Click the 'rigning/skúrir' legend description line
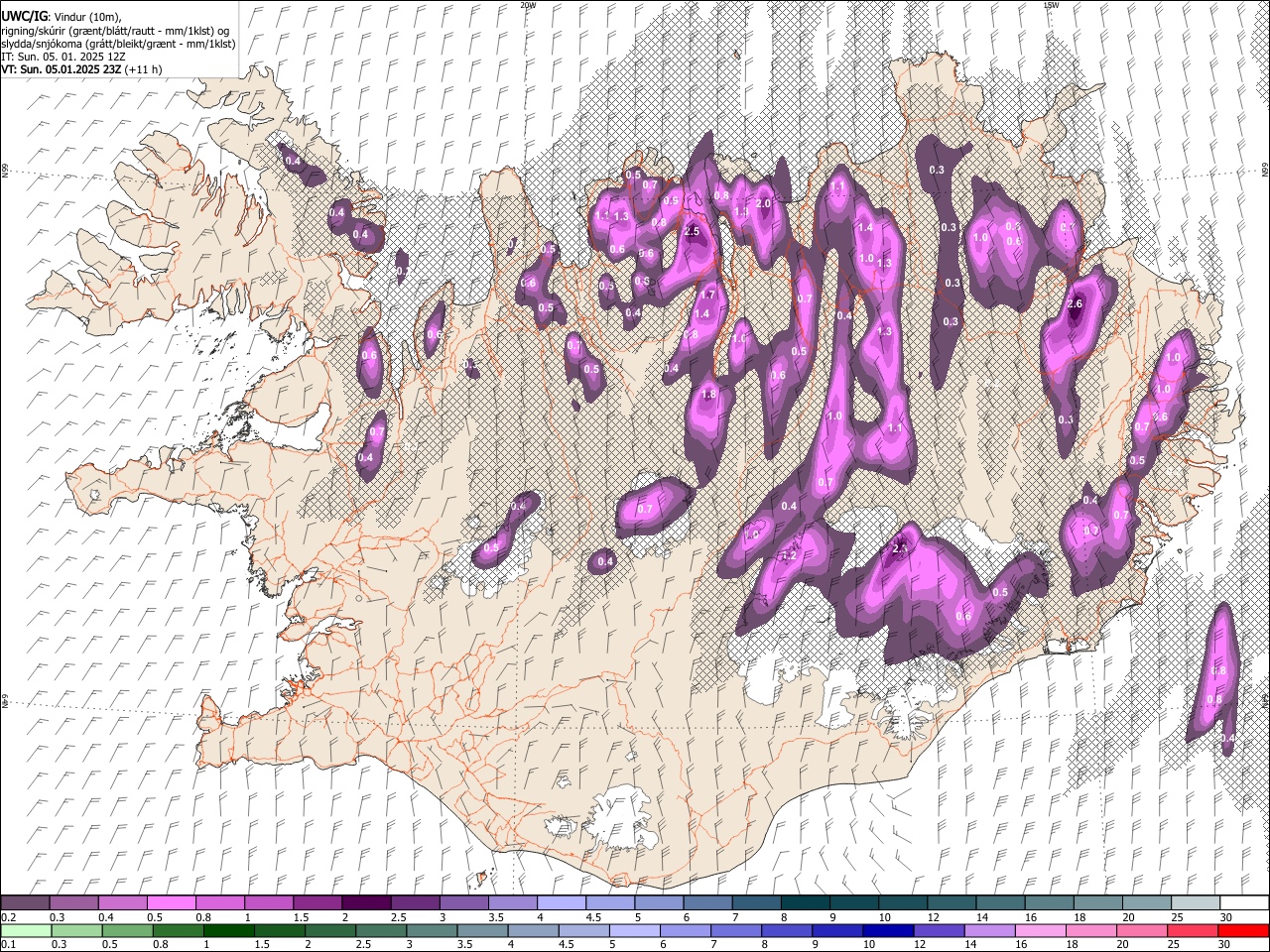Viewport: 1270px width, 952px height. tap(115, 30)
